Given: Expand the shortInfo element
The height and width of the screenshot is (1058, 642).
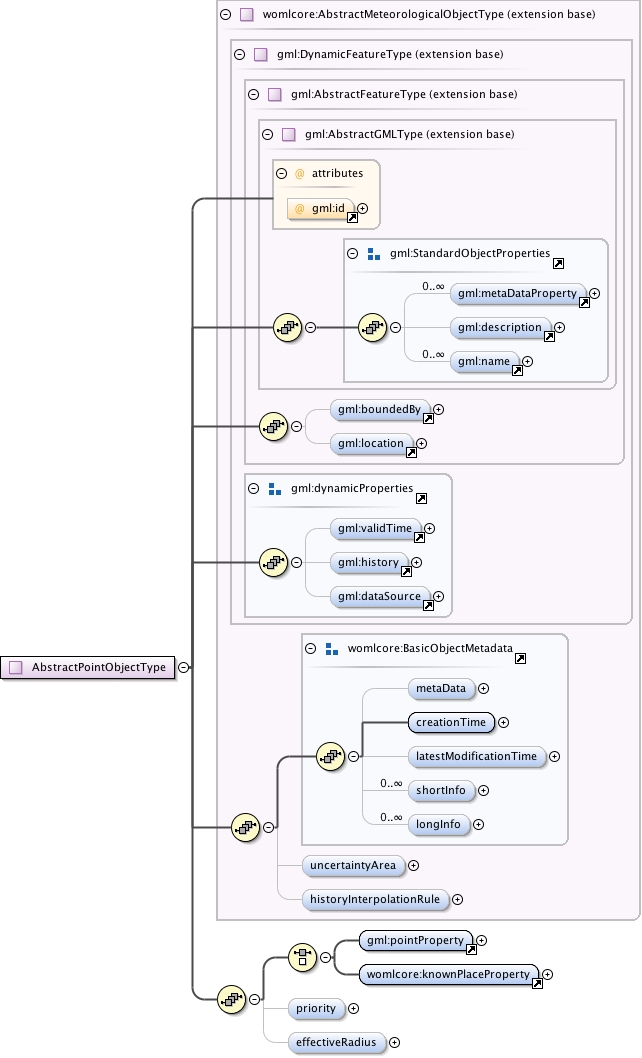Looking at the screenshot, I should click(x=483, y=791).
